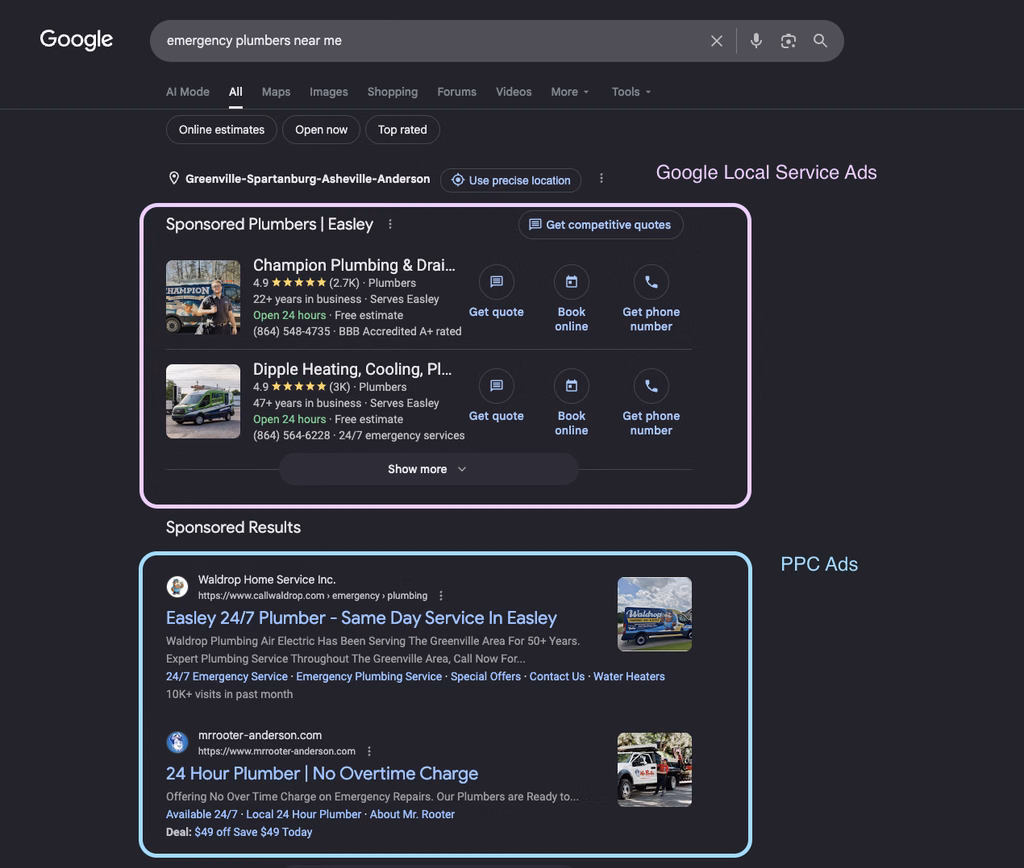Open the Google logo home link
The height and width of the screenshot is (868, 1024).
76,39
